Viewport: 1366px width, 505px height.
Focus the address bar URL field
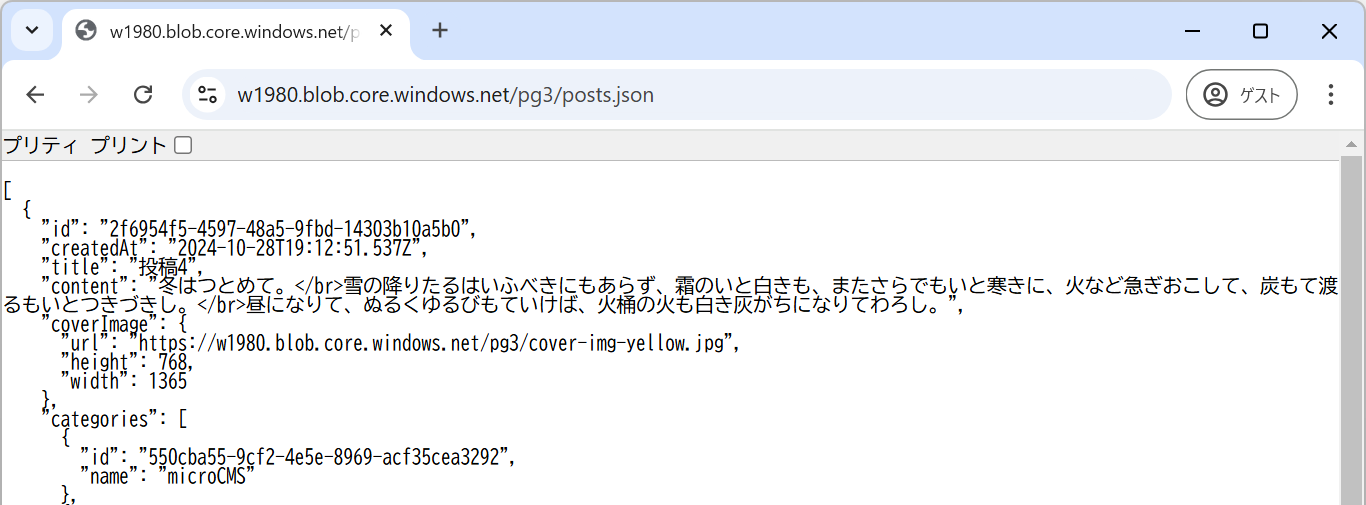600,95
